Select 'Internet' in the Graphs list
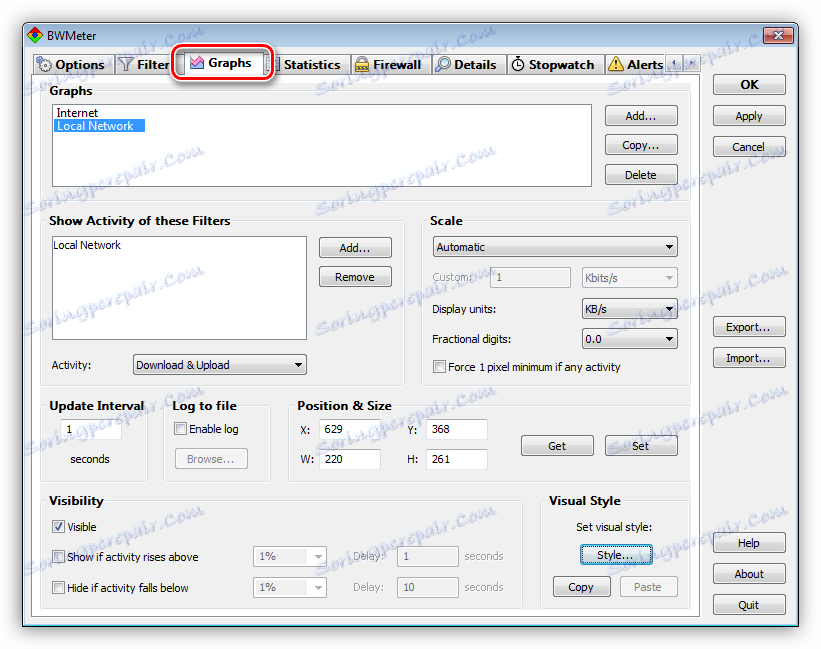The image size is (821, 649). tap(77, 113)
